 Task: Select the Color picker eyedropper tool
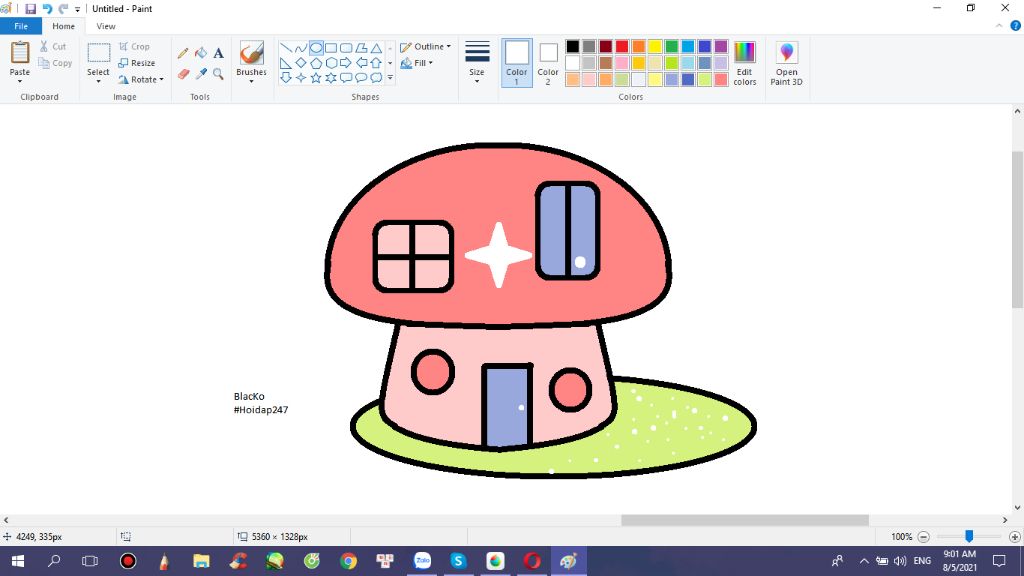pos(200,74)
